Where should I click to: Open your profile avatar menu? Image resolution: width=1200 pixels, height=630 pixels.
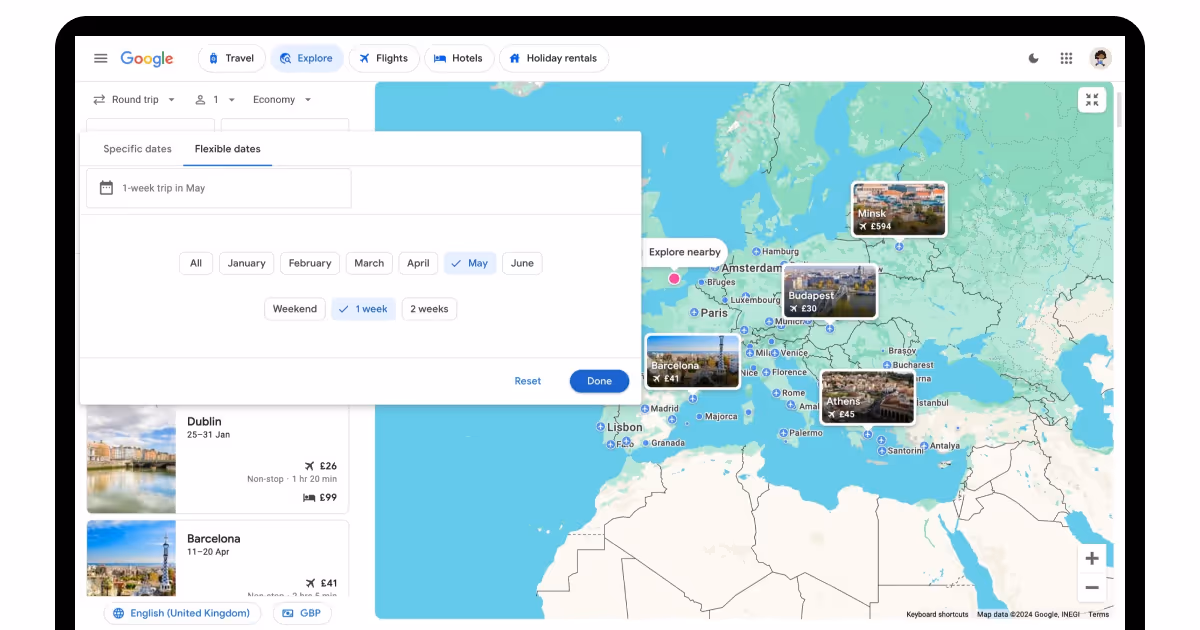pyautogui.click(x=1100, y=58)
